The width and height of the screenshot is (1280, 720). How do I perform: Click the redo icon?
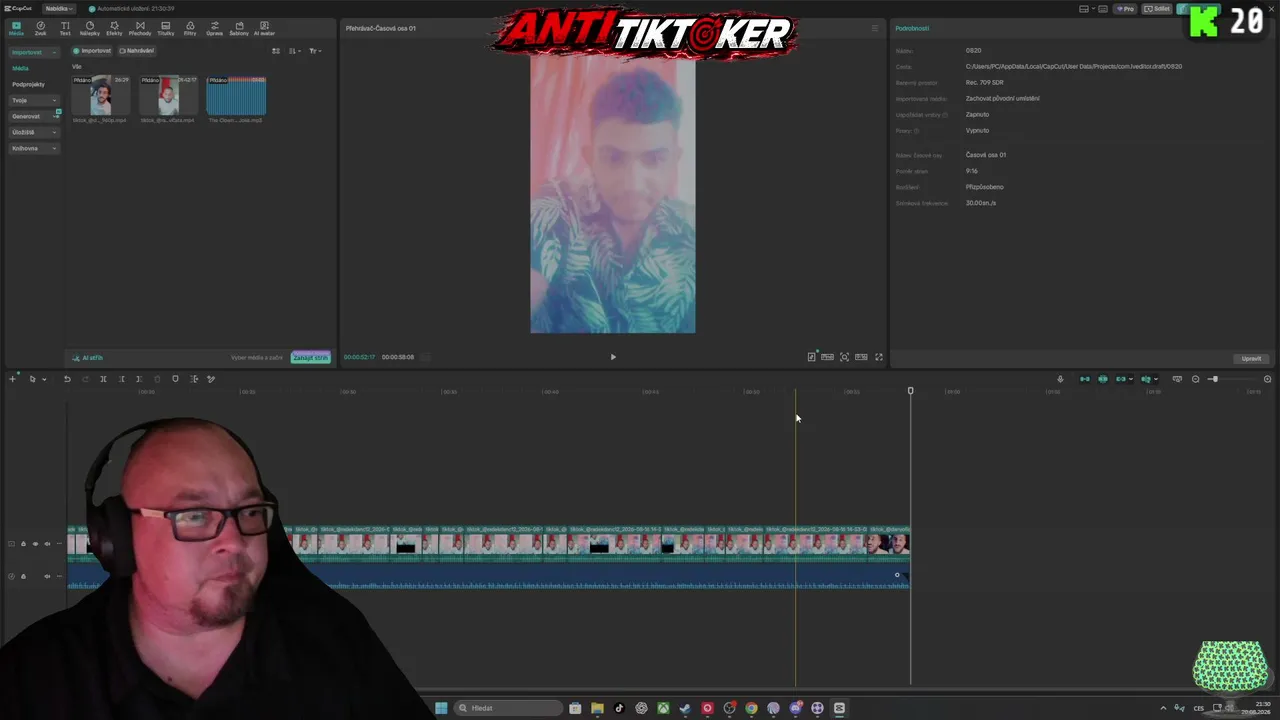[x=85, y=379]
